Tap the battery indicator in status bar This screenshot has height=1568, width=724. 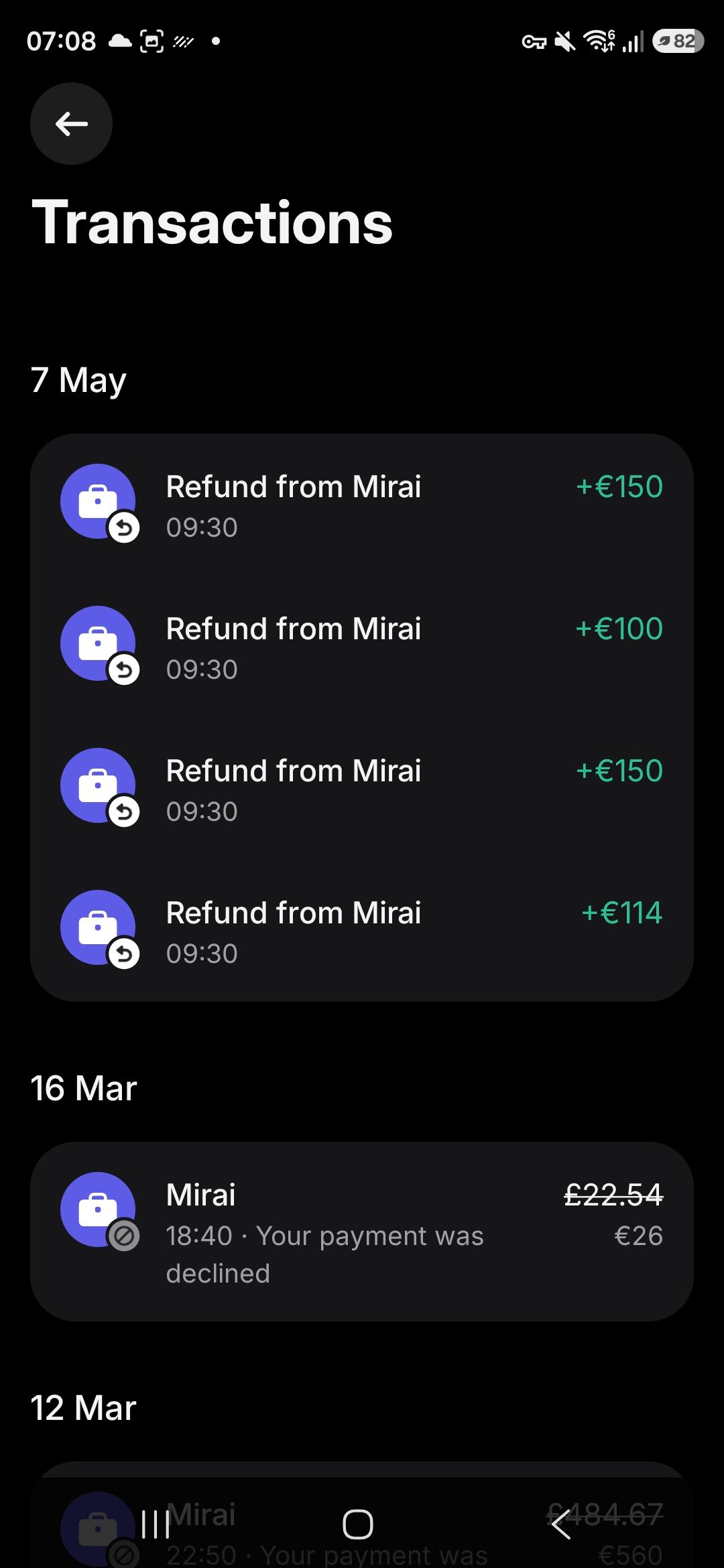pyautogui.click(x=677, y=42)
